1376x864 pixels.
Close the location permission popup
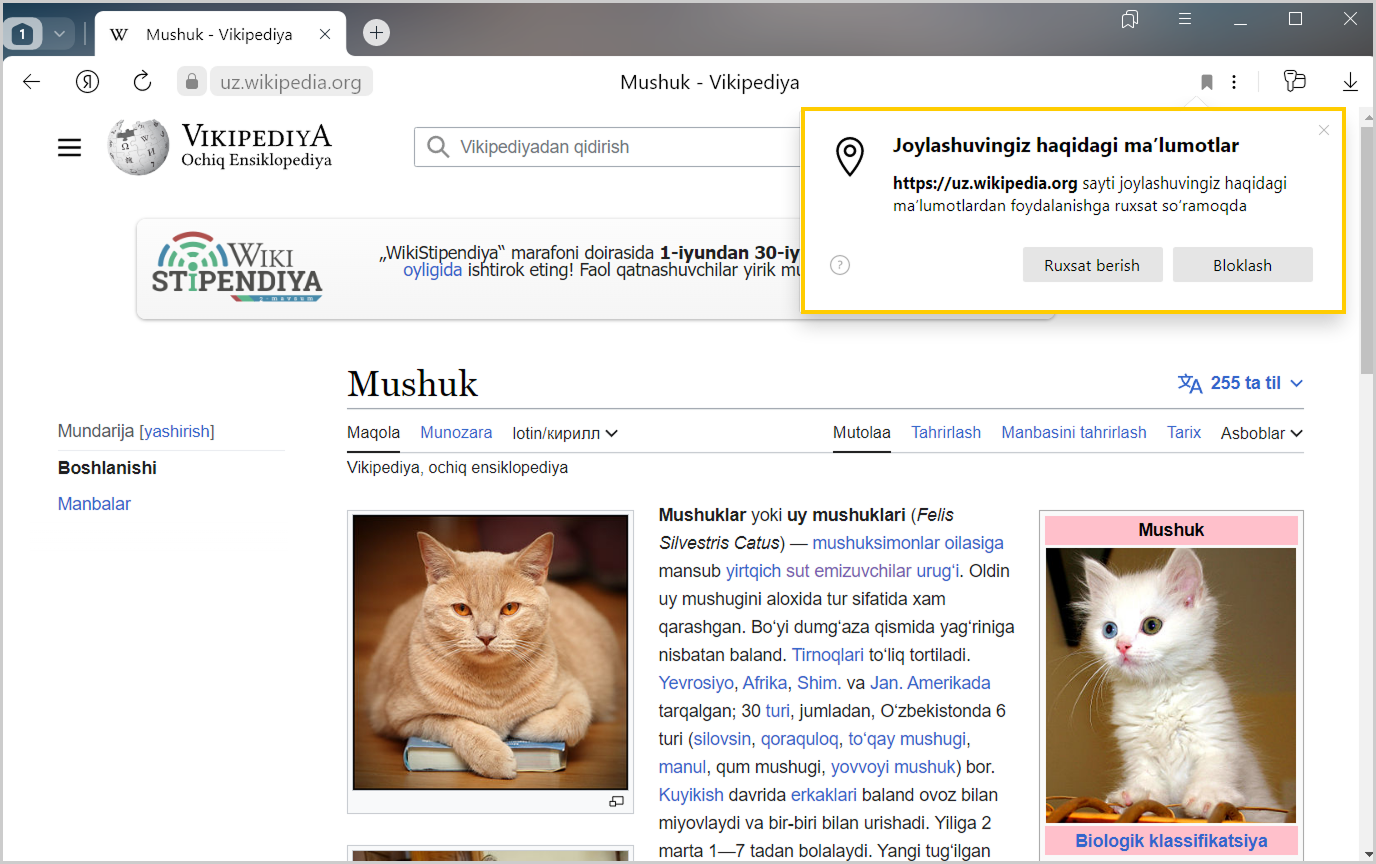click(x=1324, y=130)
